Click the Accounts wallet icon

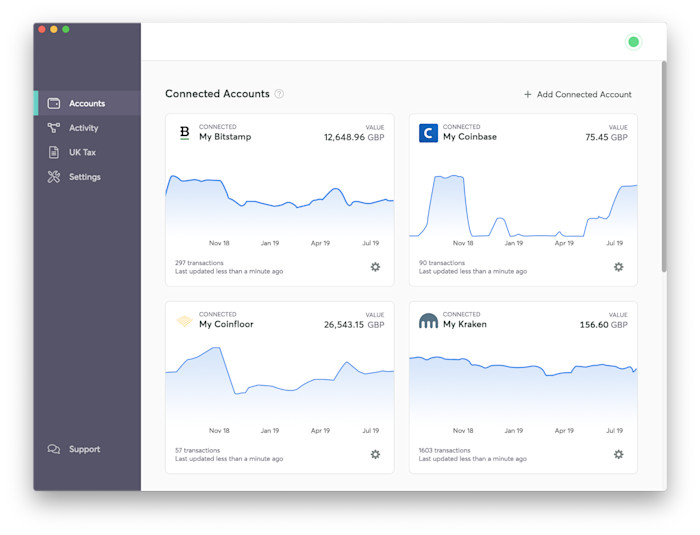[54, 103]
